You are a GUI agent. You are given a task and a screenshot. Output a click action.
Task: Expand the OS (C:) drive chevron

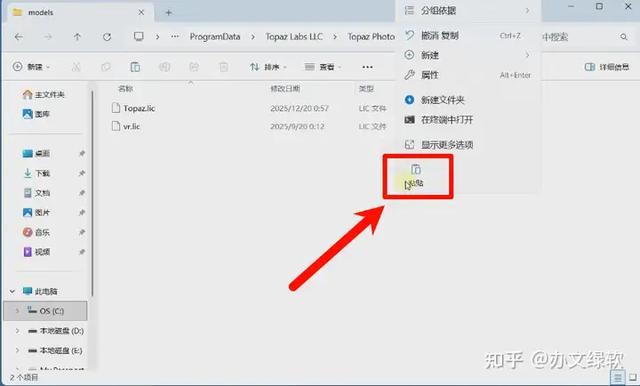(17, 311)
